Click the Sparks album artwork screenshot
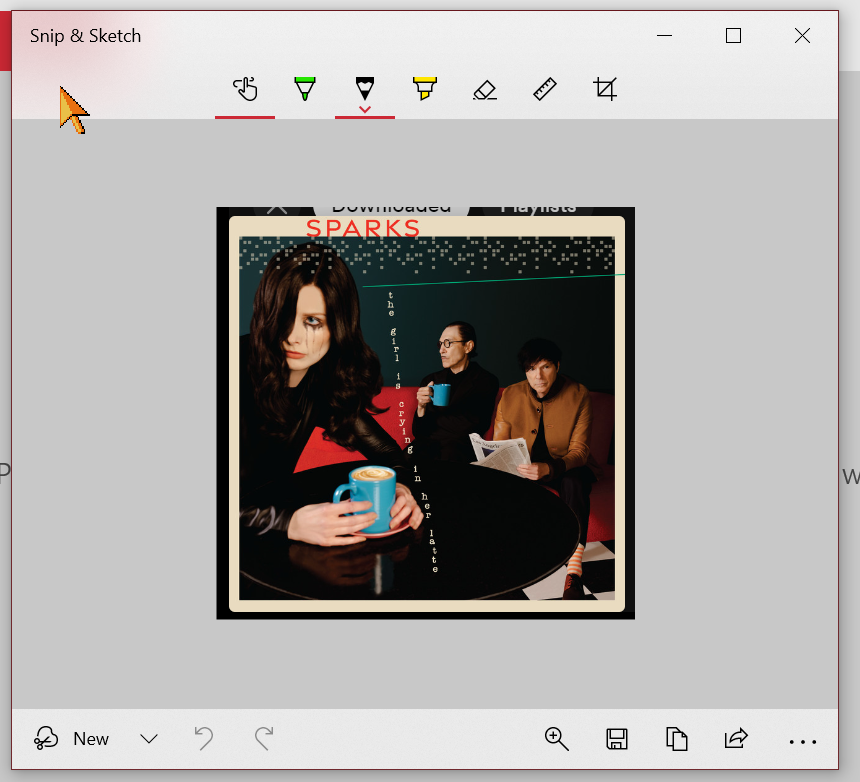This screenshot has width=860, height=782. (425, 412)
